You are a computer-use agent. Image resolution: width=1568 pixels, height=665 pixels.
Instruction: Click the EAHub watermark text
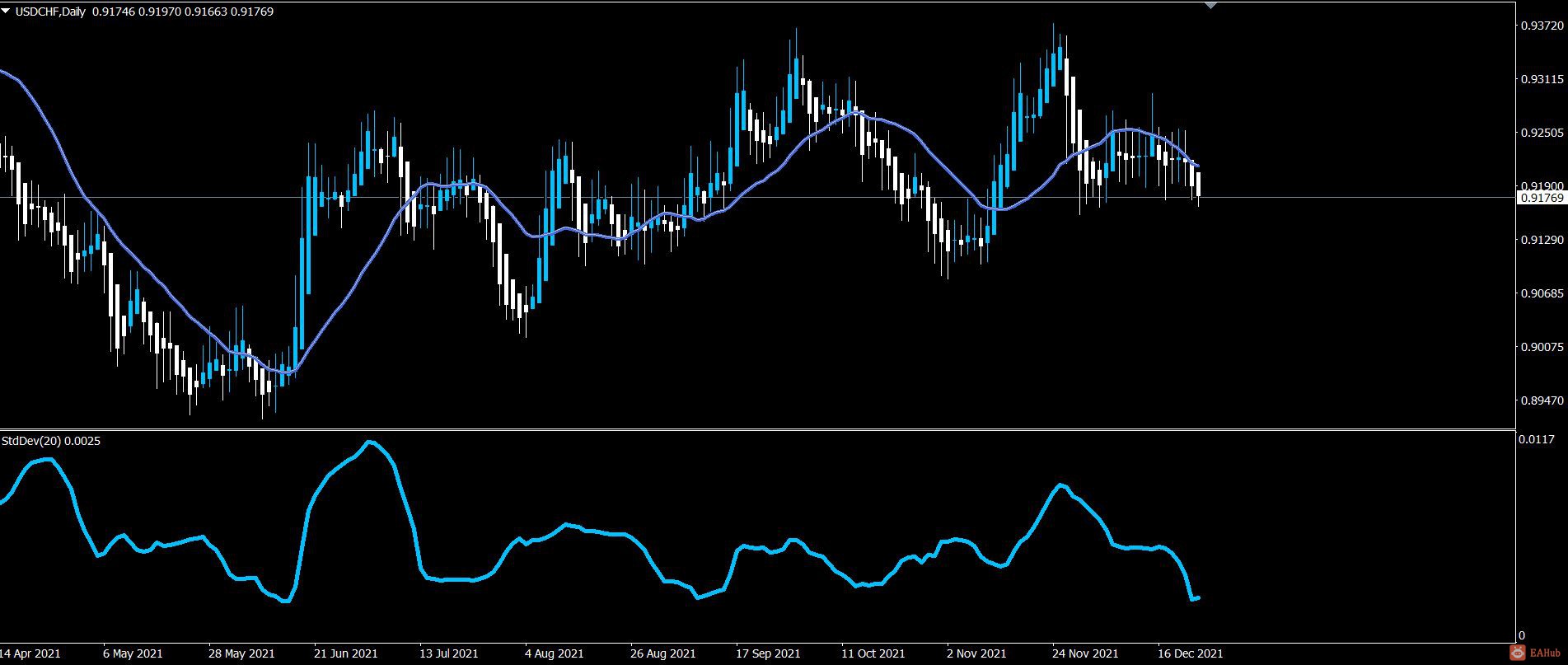1543,654
